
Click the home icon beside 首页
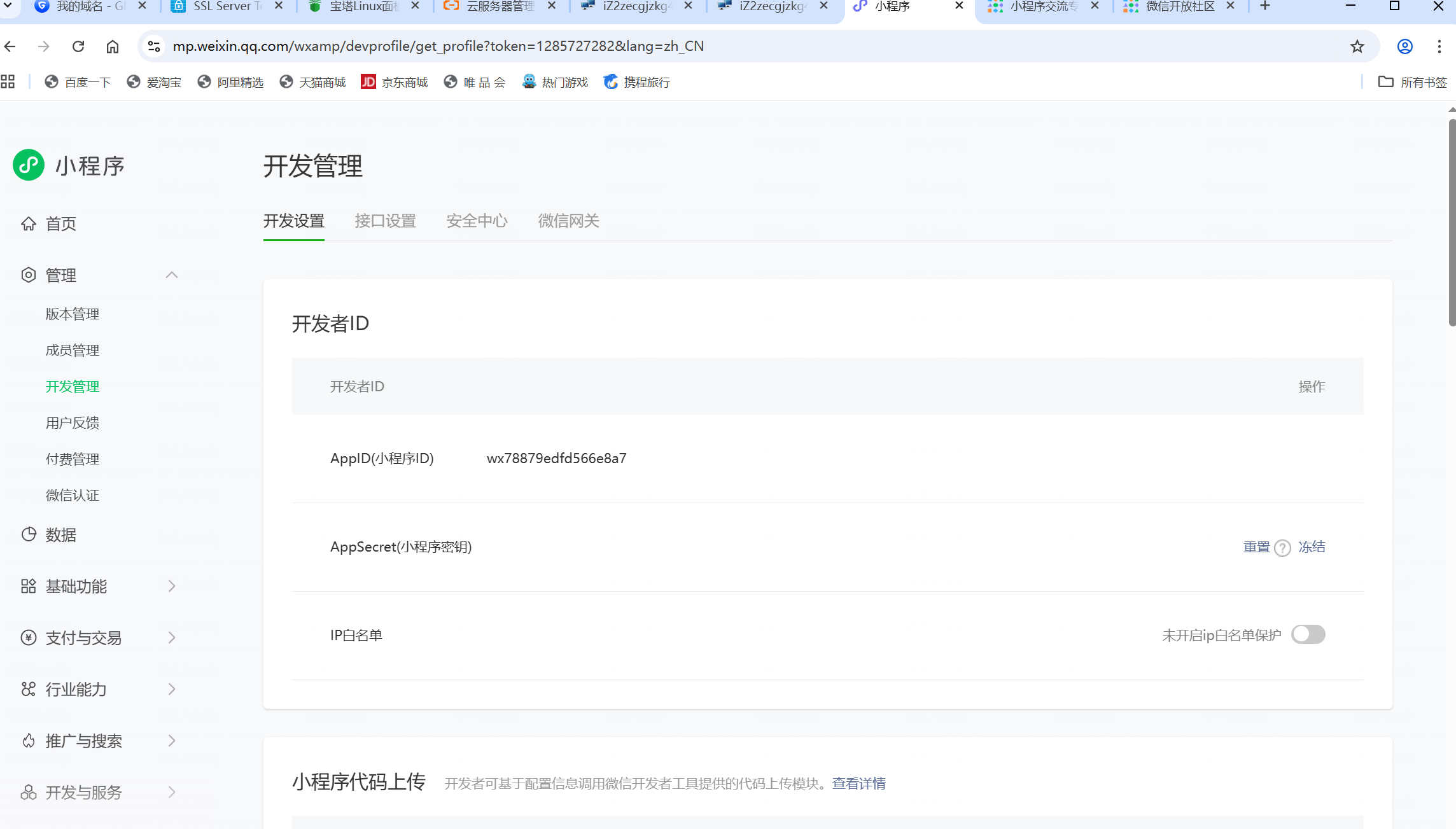(29, 224)
